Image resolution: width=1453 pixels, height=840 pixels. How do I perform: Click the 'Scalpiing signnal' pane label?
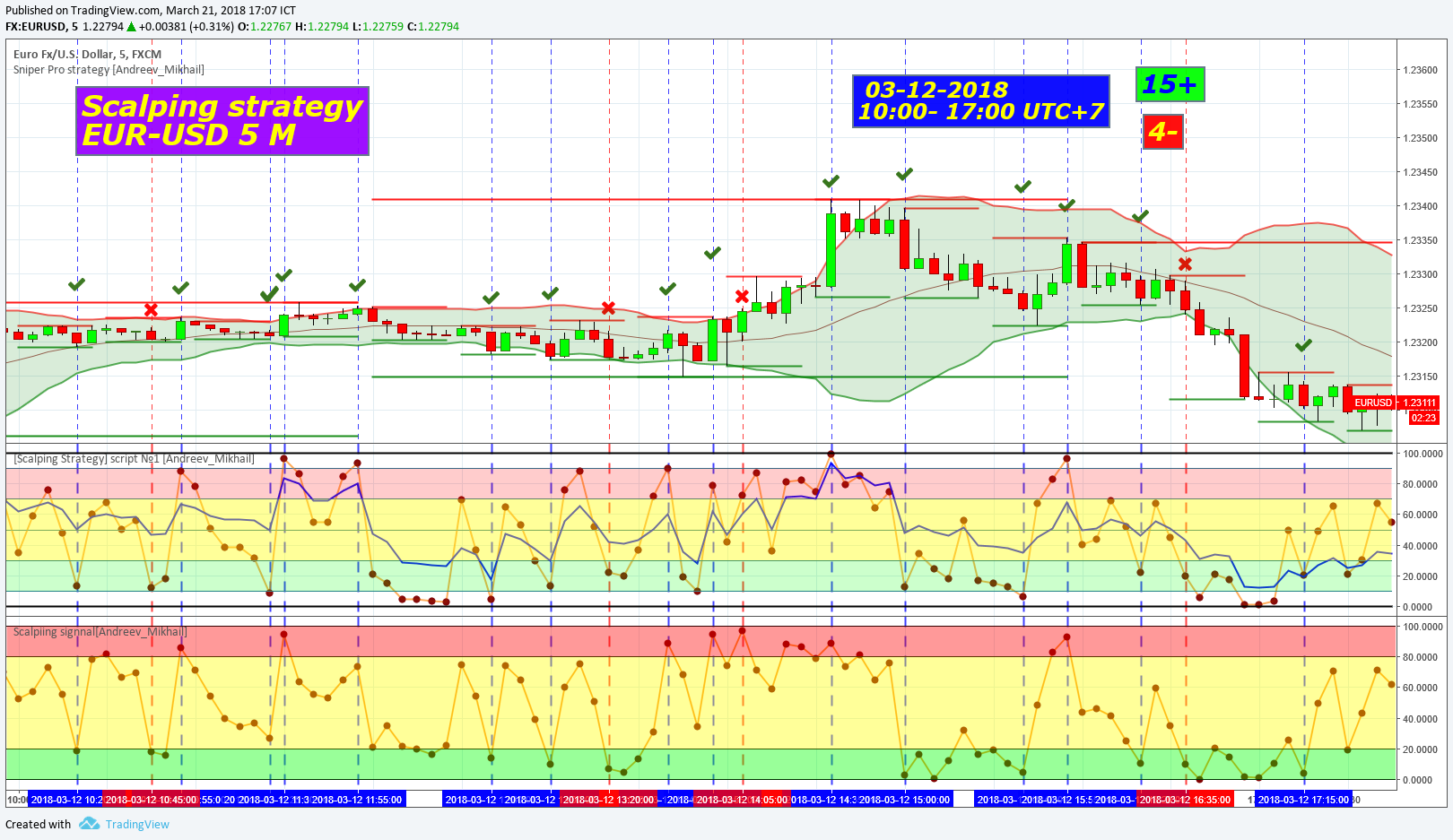[100, 631]
